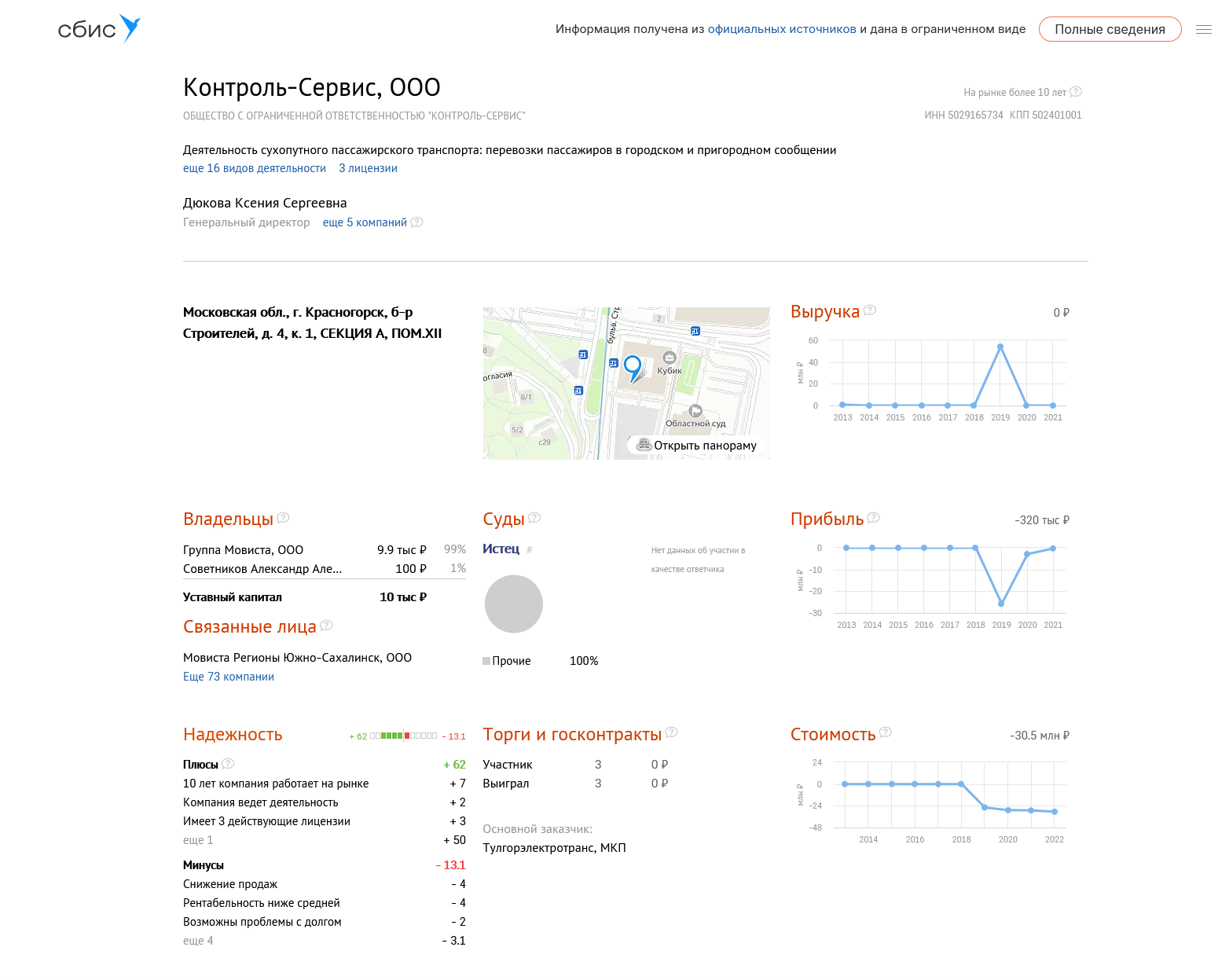Viewport: 1229px width, 980px height.
Task: Expand еще 4 under Минусы
Action: [198, 941]
